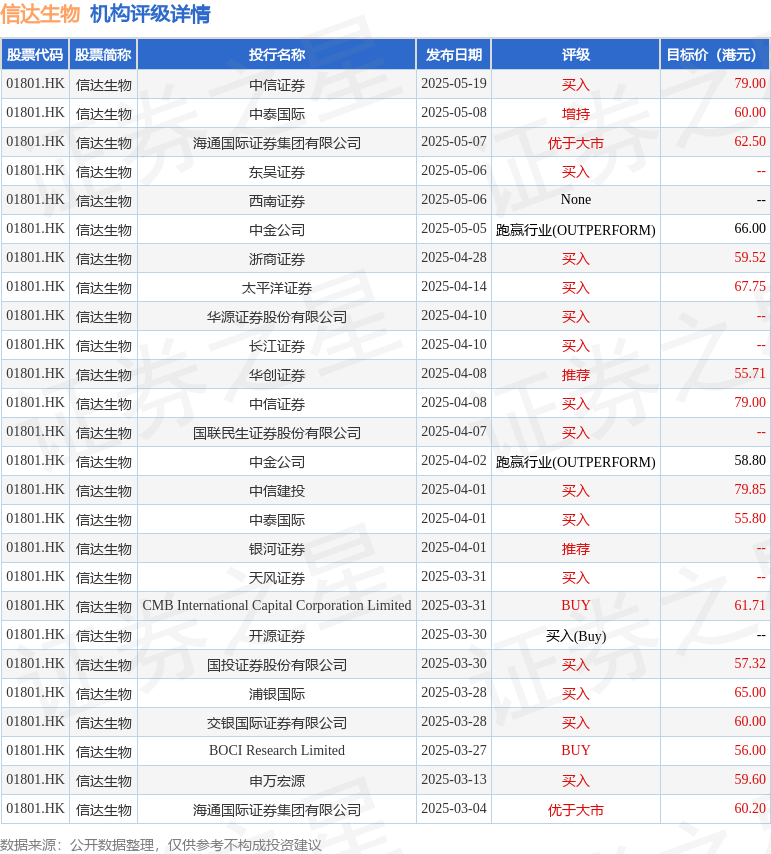The image size is (771, 854).
Task: Click date 2025-05-05
Action: (x=454, y=229)
